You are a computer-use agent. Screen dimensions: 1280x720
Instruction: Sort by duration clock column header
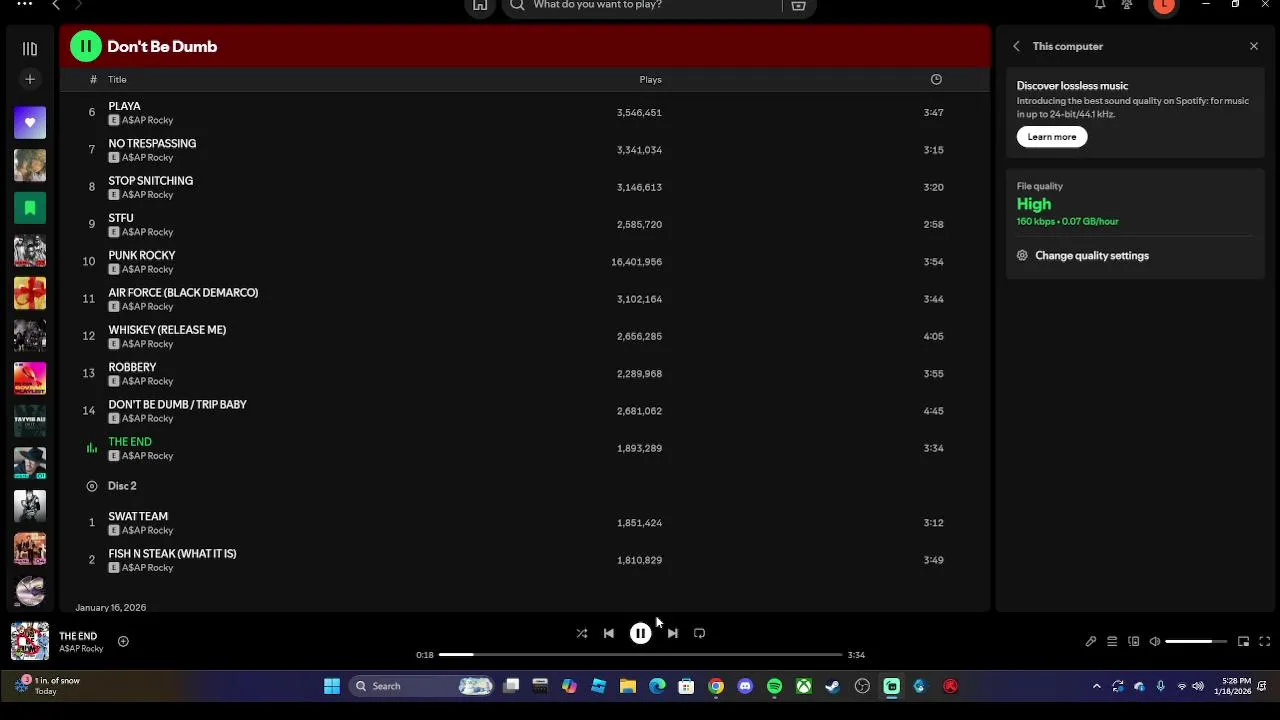tap(936, 80)
